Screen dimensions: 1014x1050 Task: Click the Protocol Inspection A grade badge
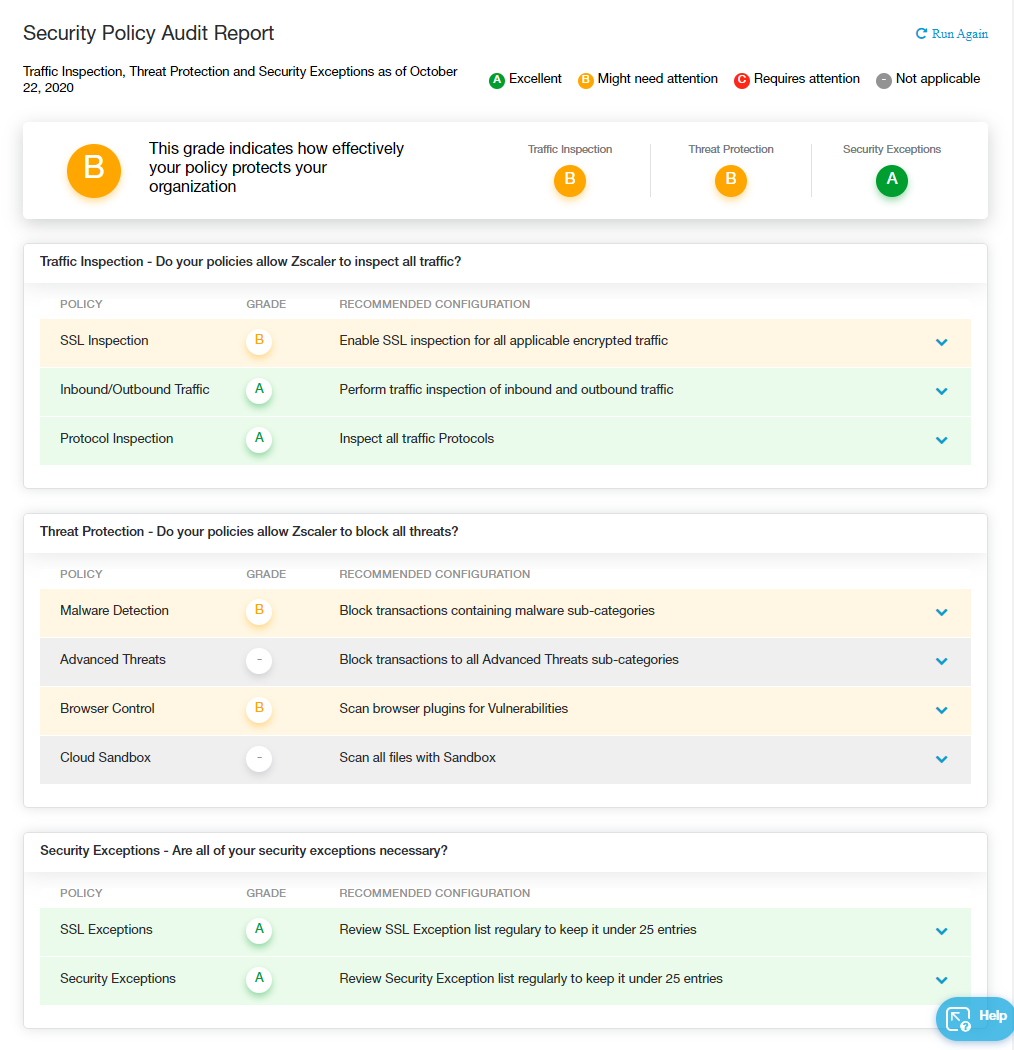(259, 439)
